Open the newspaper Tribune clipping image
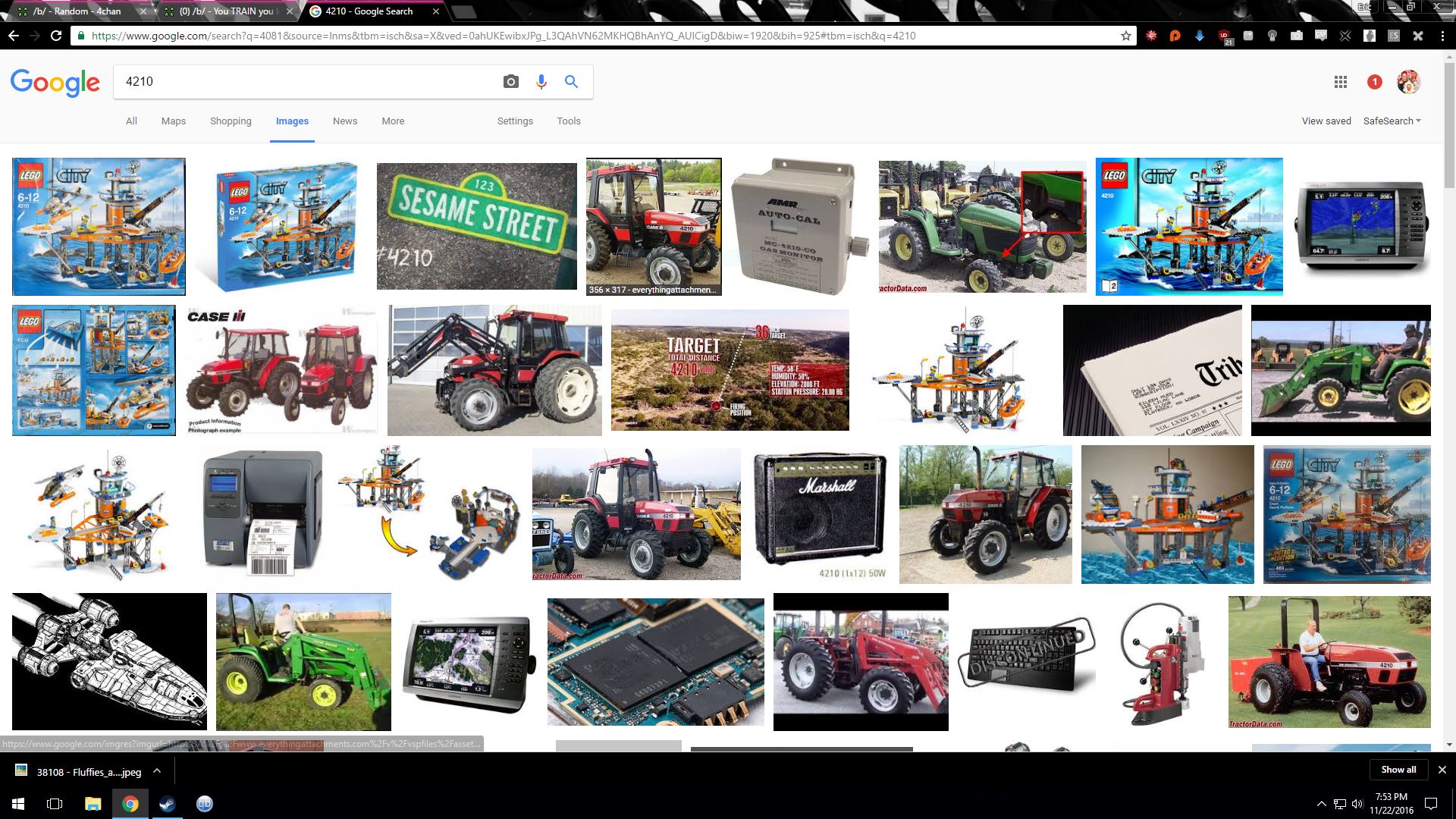This screenshot has width=1456, height=819. click(1153, 370)
